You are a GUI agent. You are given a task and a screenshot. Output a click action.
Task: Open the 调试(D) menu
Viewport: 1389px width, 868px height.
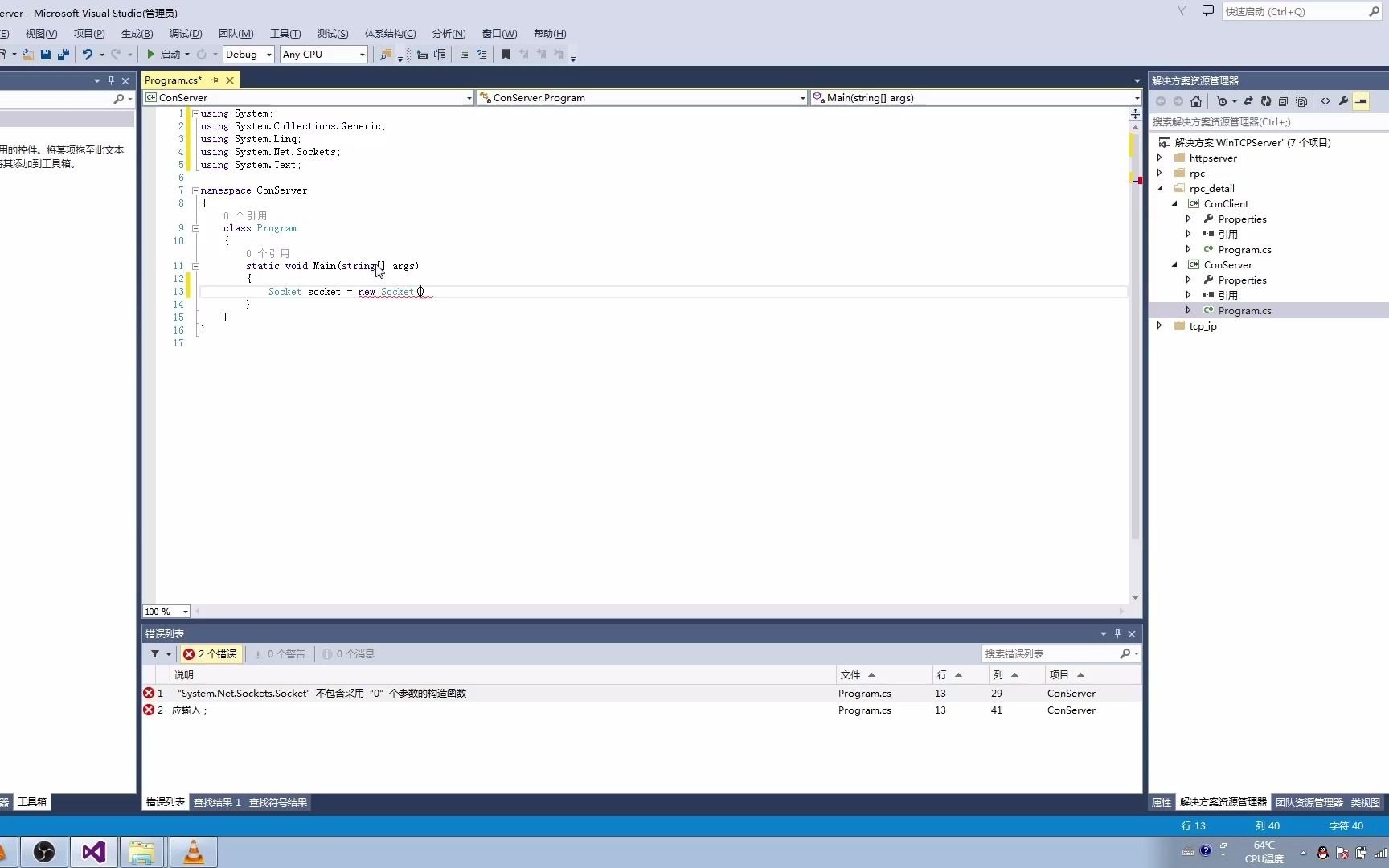(186, 34)
